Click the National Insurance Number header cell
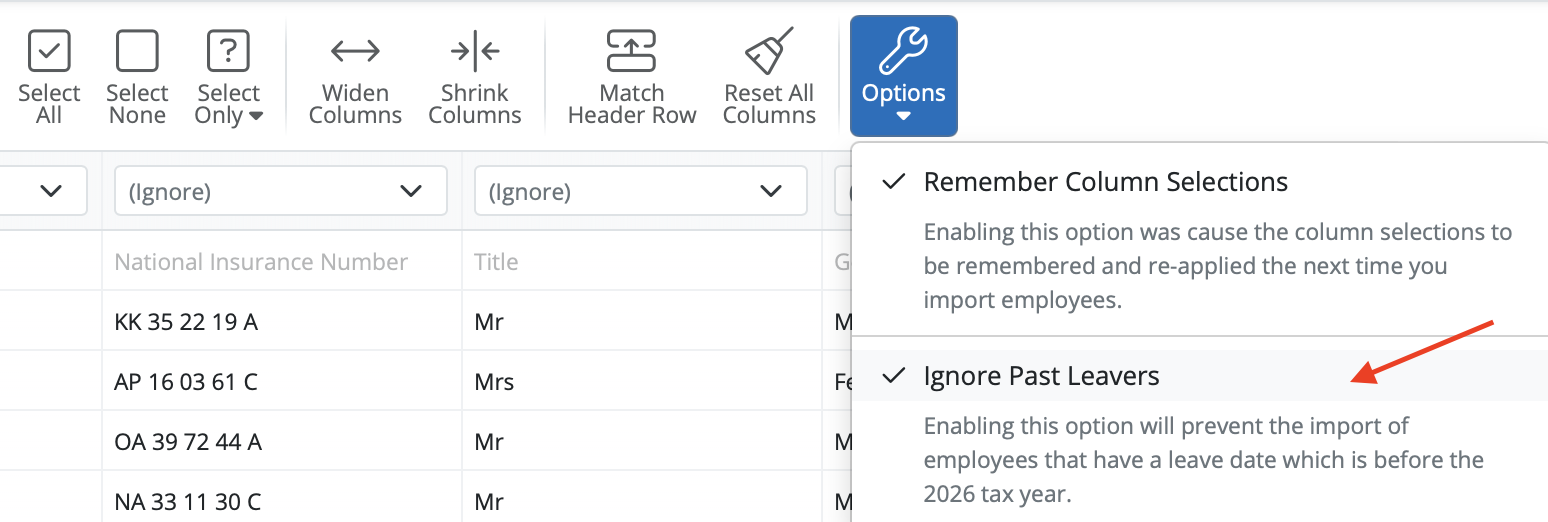 261,263
